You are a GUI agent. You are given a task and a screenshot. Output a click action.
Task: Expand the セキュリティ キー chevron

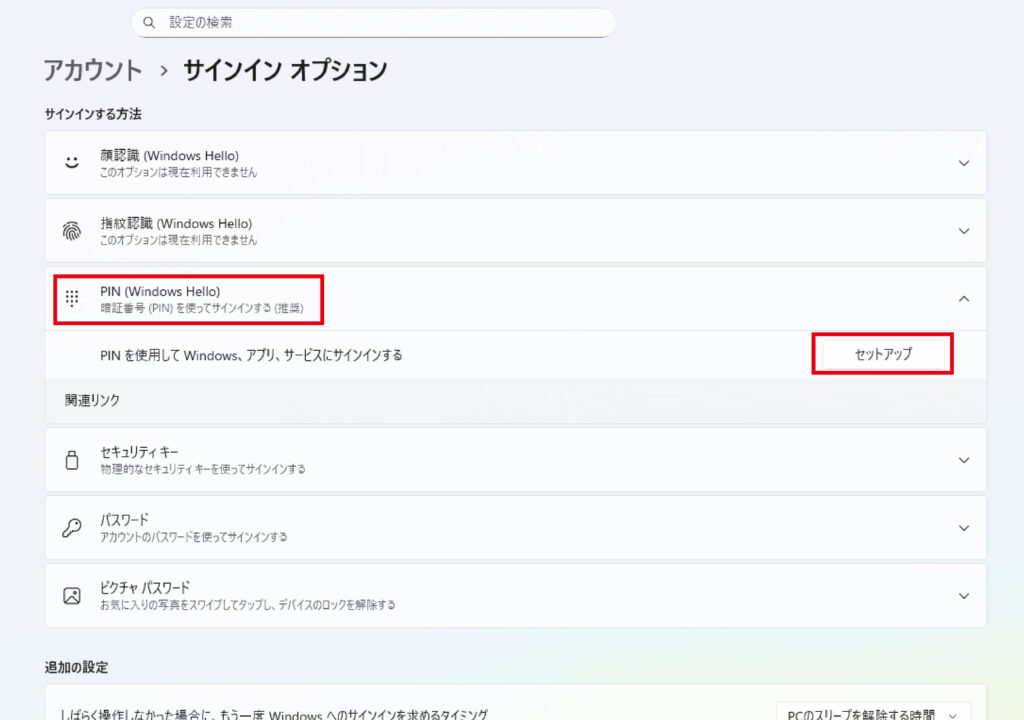963,460
